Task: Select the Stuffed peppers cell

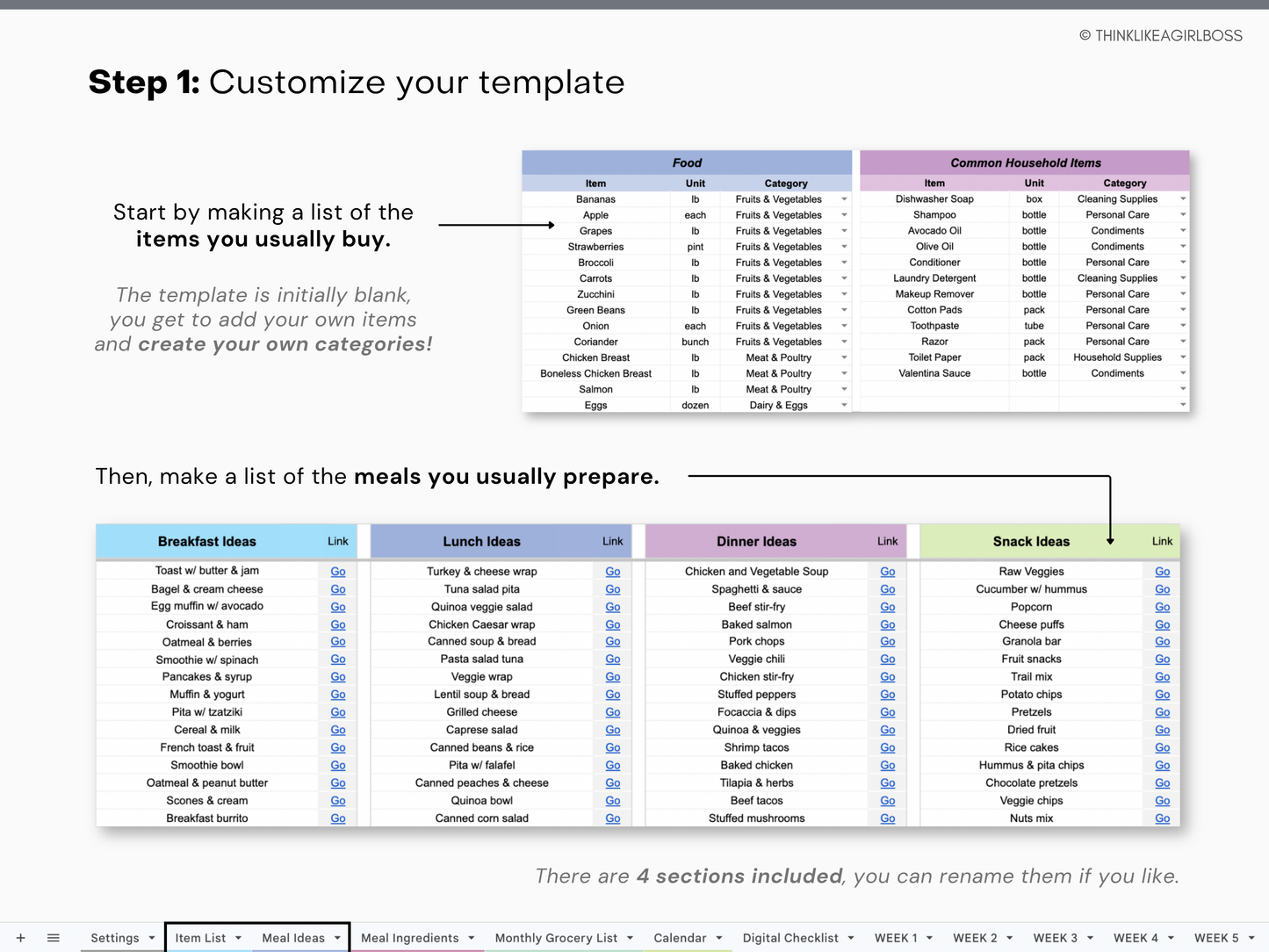Action: tap(756, 695)
